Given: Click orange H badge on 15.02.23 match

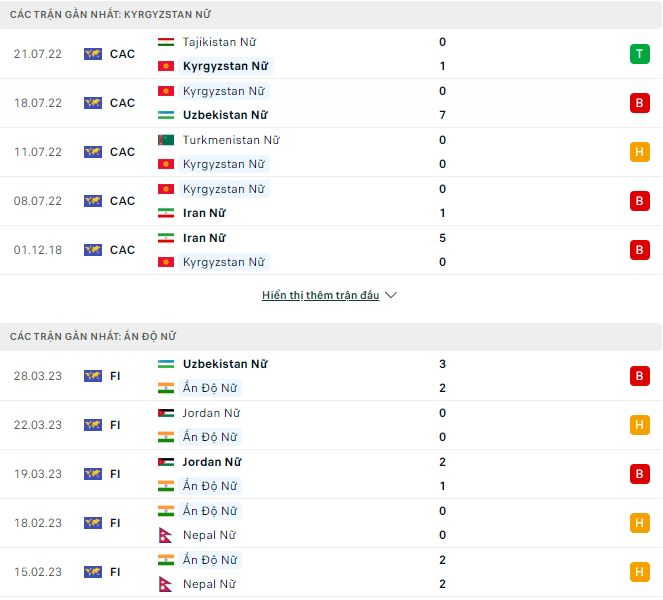Looking at the screenshot, I should [x=639, y=572].
